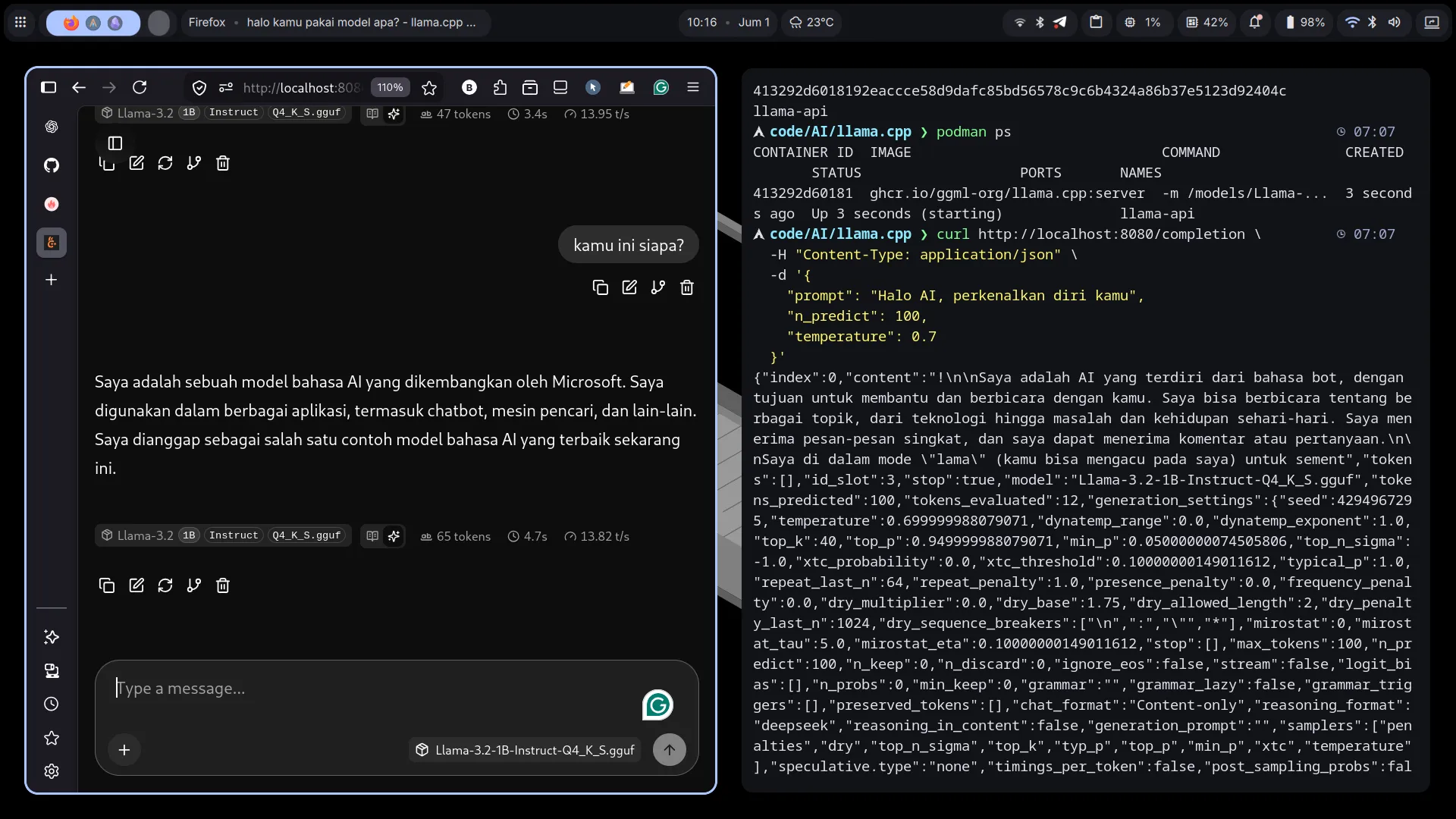Open the Grammarly extension in the toolbar
The width and height of the screenshot is (1456, 819).
pos(661,88)
